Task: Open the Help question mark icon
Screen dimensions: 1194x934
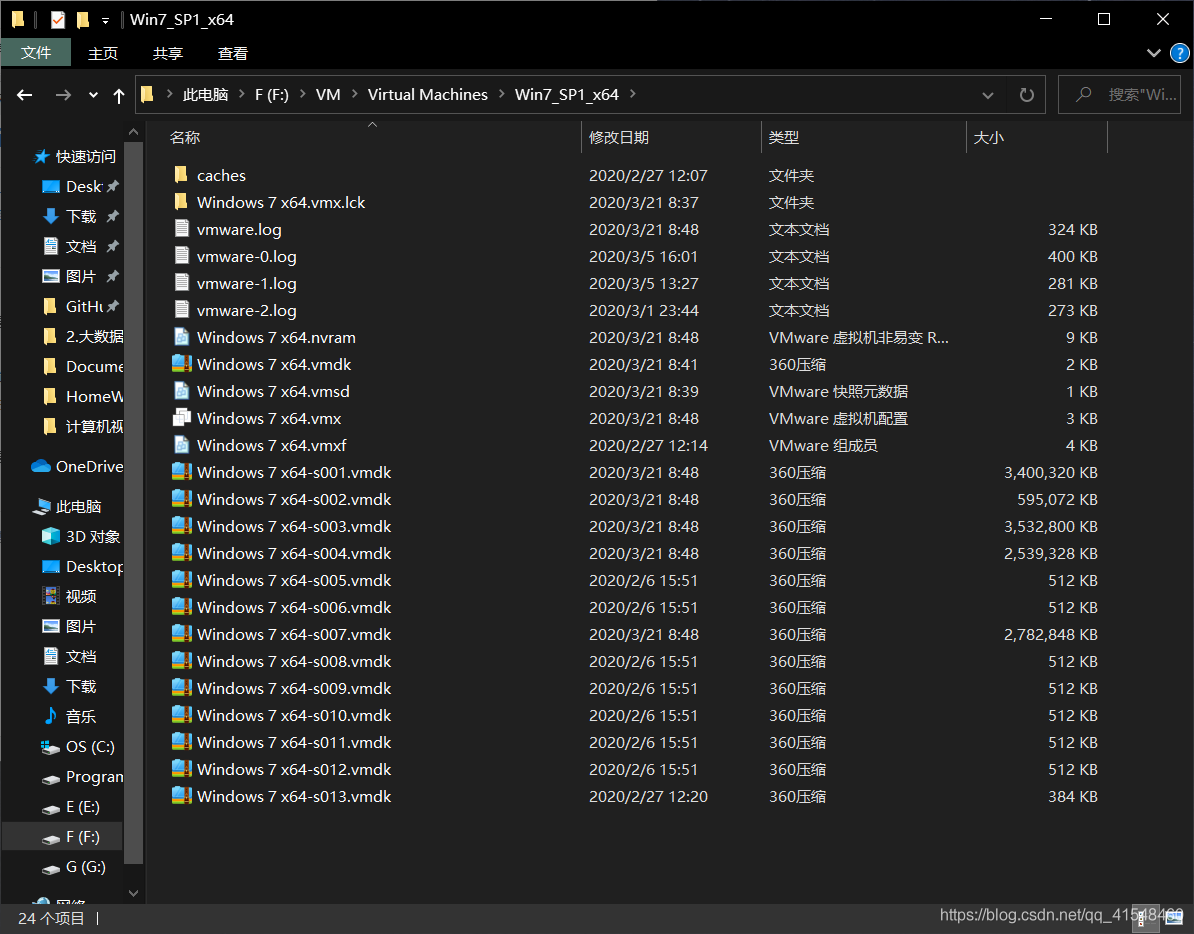Action: click(1179, 53)
